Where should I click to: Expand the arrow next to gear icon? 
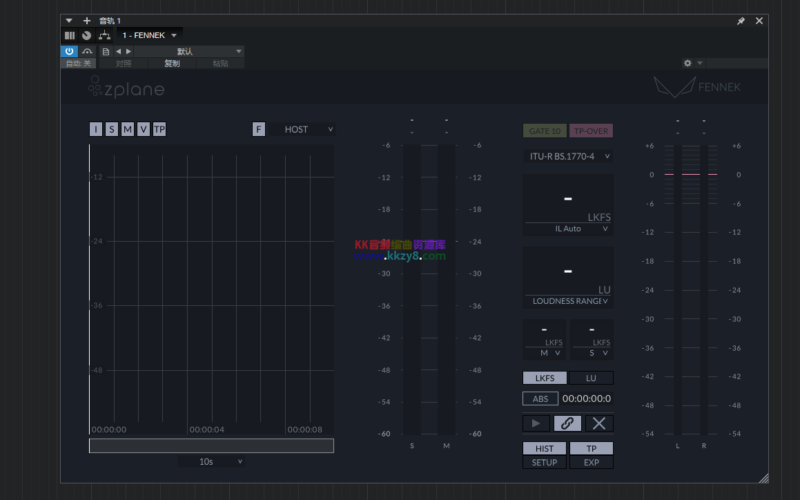[x=700, y=63]
